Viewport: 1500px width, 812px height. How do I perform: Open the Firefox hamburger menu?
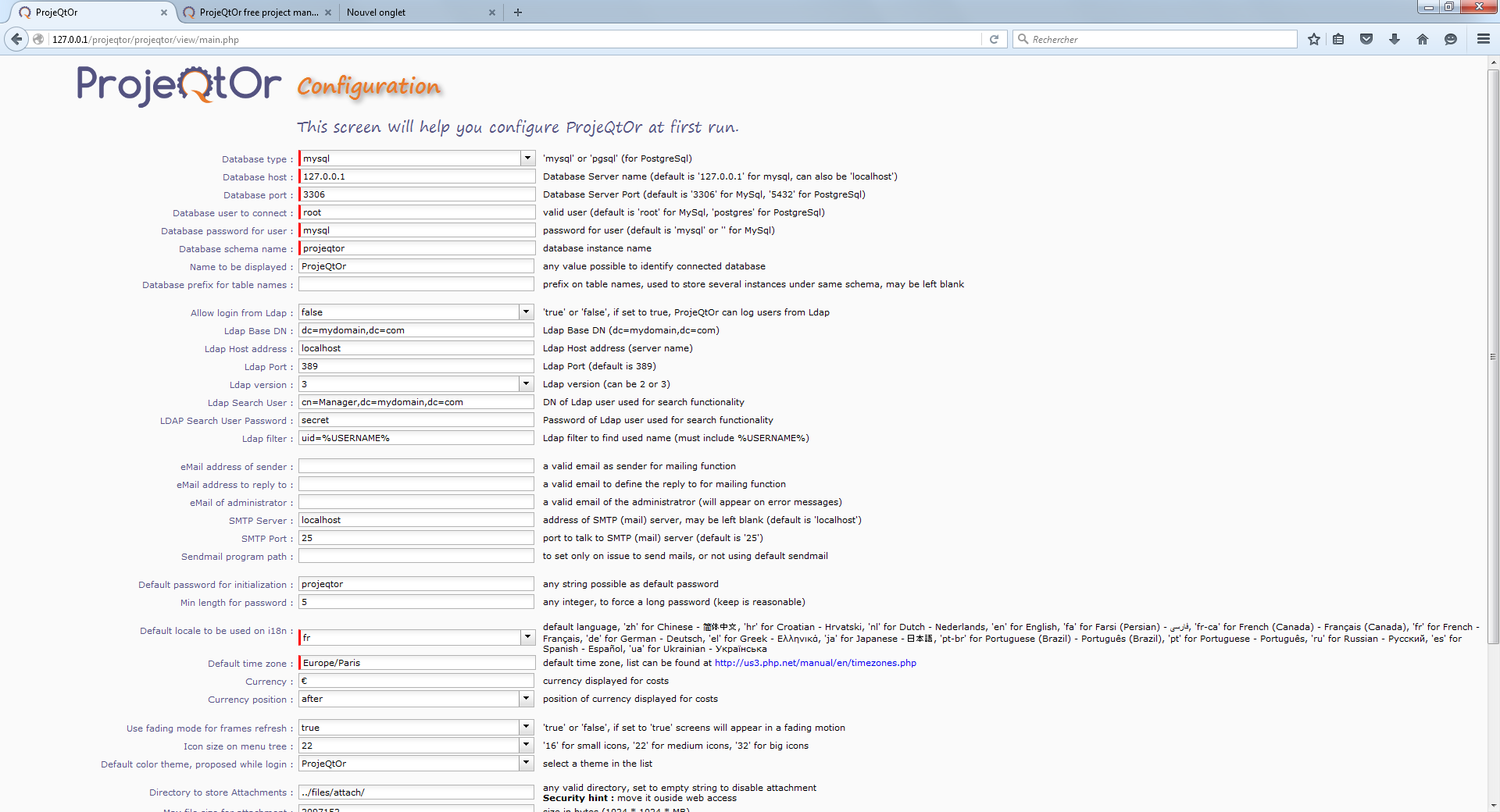point(1483,39)
